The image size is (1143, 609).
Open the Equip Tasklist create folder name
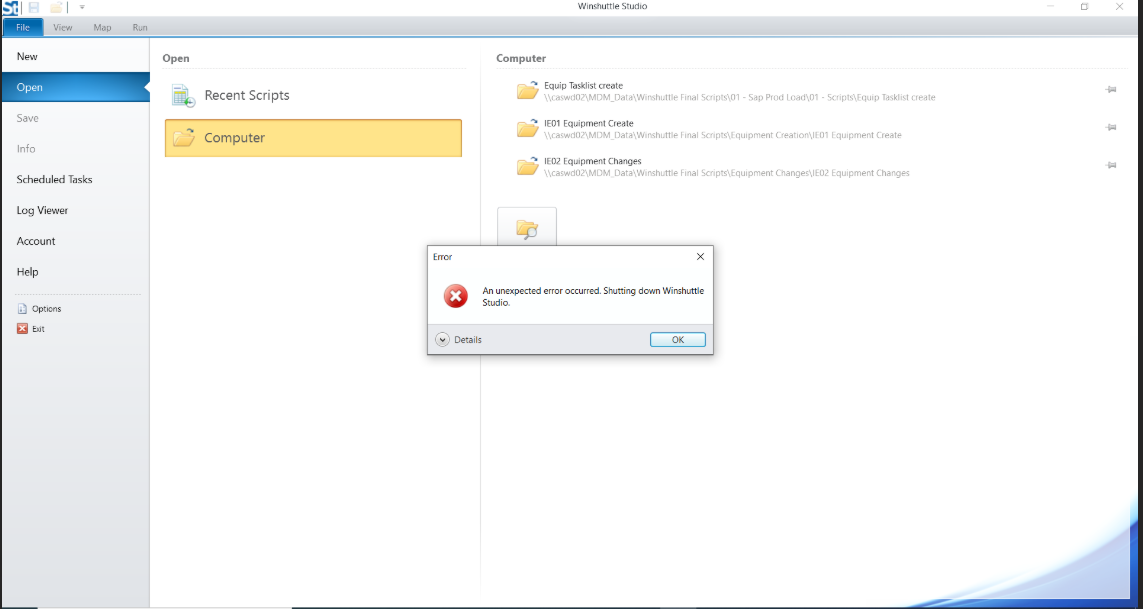click(583, 85)
